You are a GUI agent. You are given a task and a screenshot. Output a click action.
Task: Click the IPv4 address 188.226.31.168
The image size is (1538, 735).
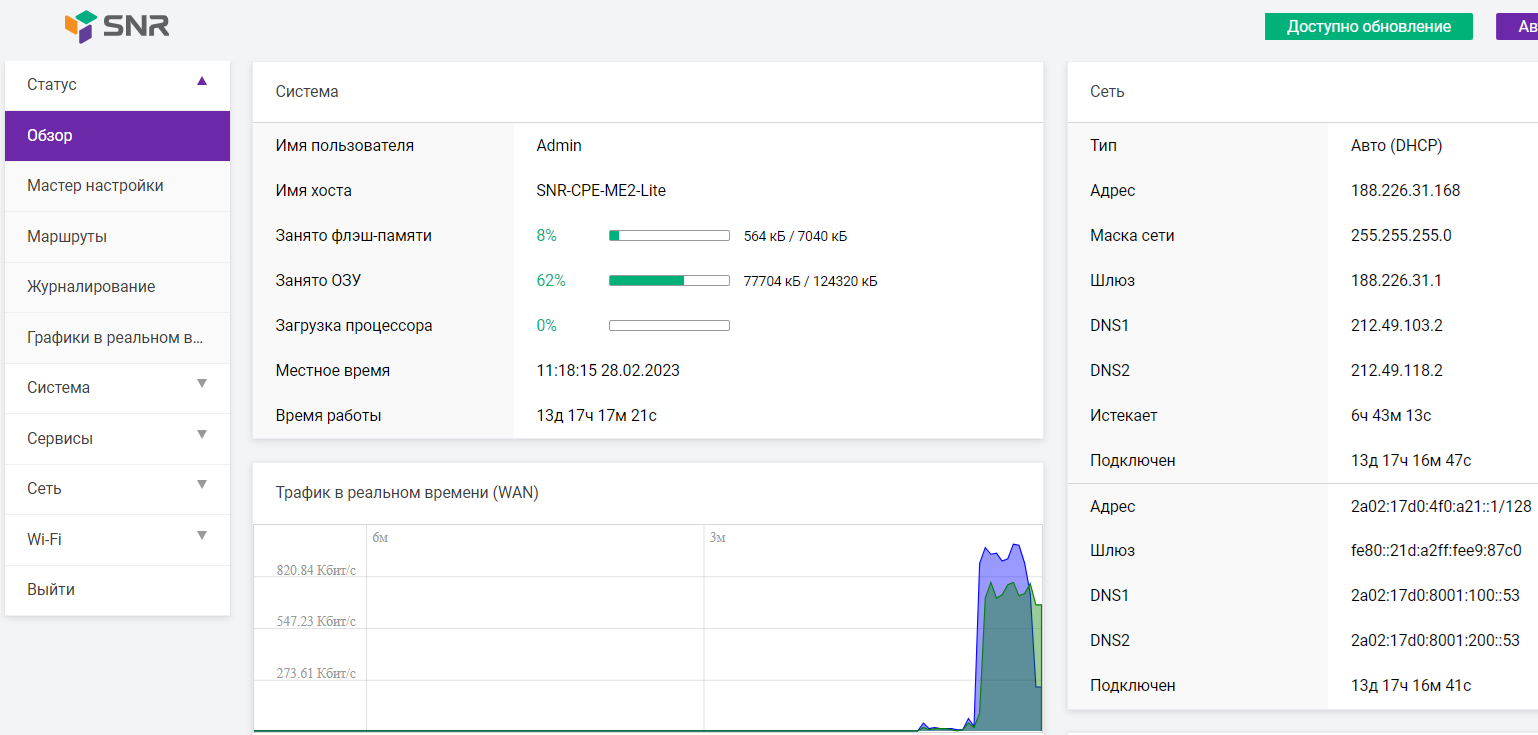1405,191
